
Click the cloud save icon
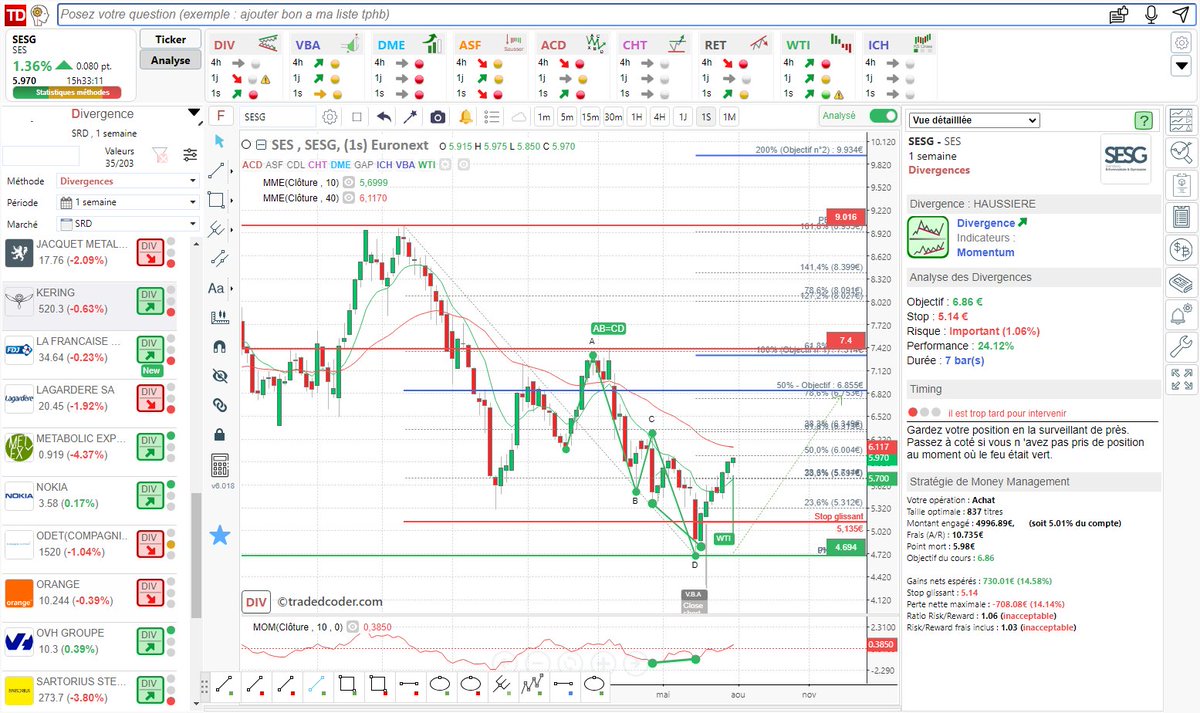point(518,117)
